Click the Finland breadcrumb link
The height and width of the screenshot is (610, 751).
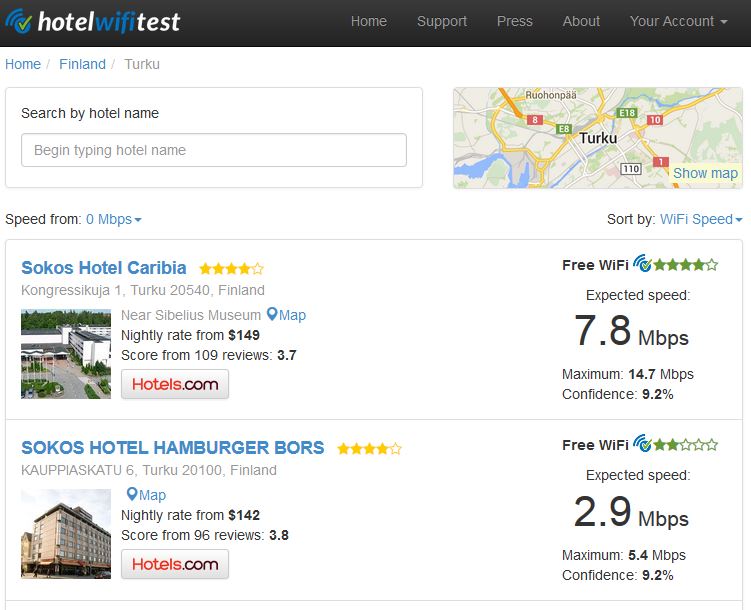82,64
